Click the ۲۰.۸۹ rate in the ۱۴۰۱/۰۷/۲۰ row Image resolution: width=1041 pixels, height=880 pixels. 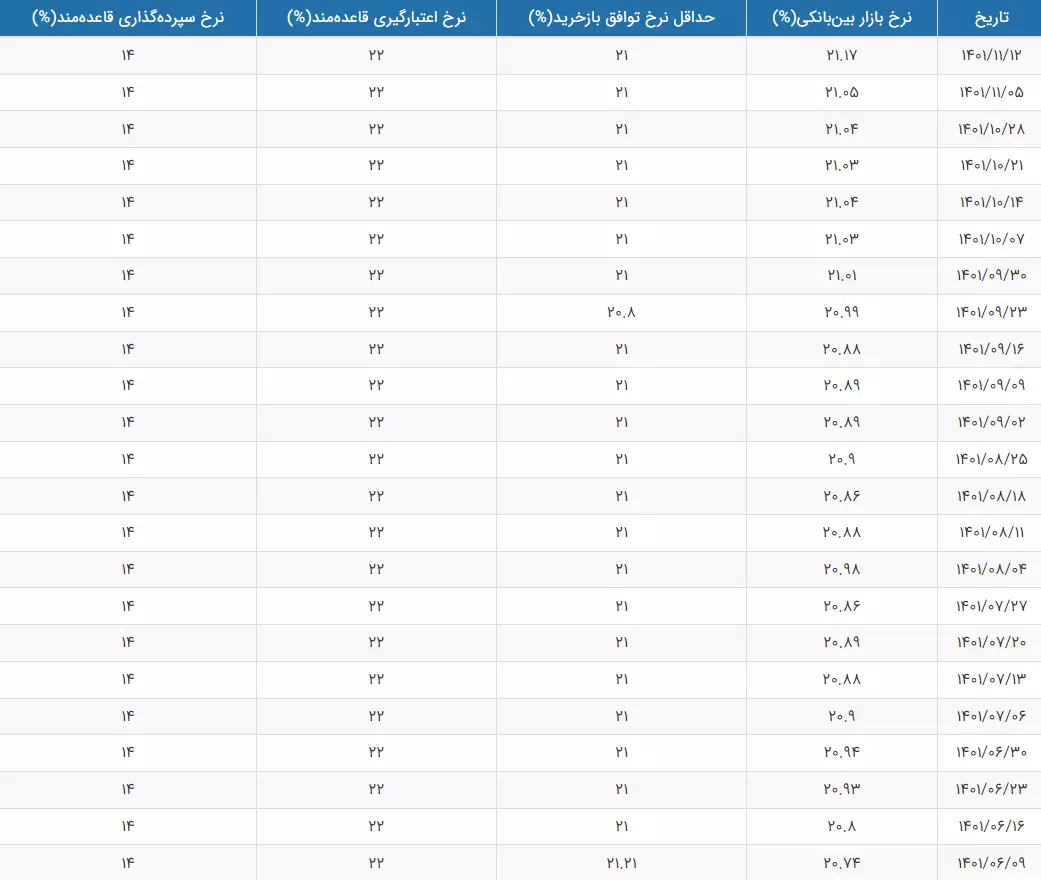pyautogui.click(x=842, y=642)
